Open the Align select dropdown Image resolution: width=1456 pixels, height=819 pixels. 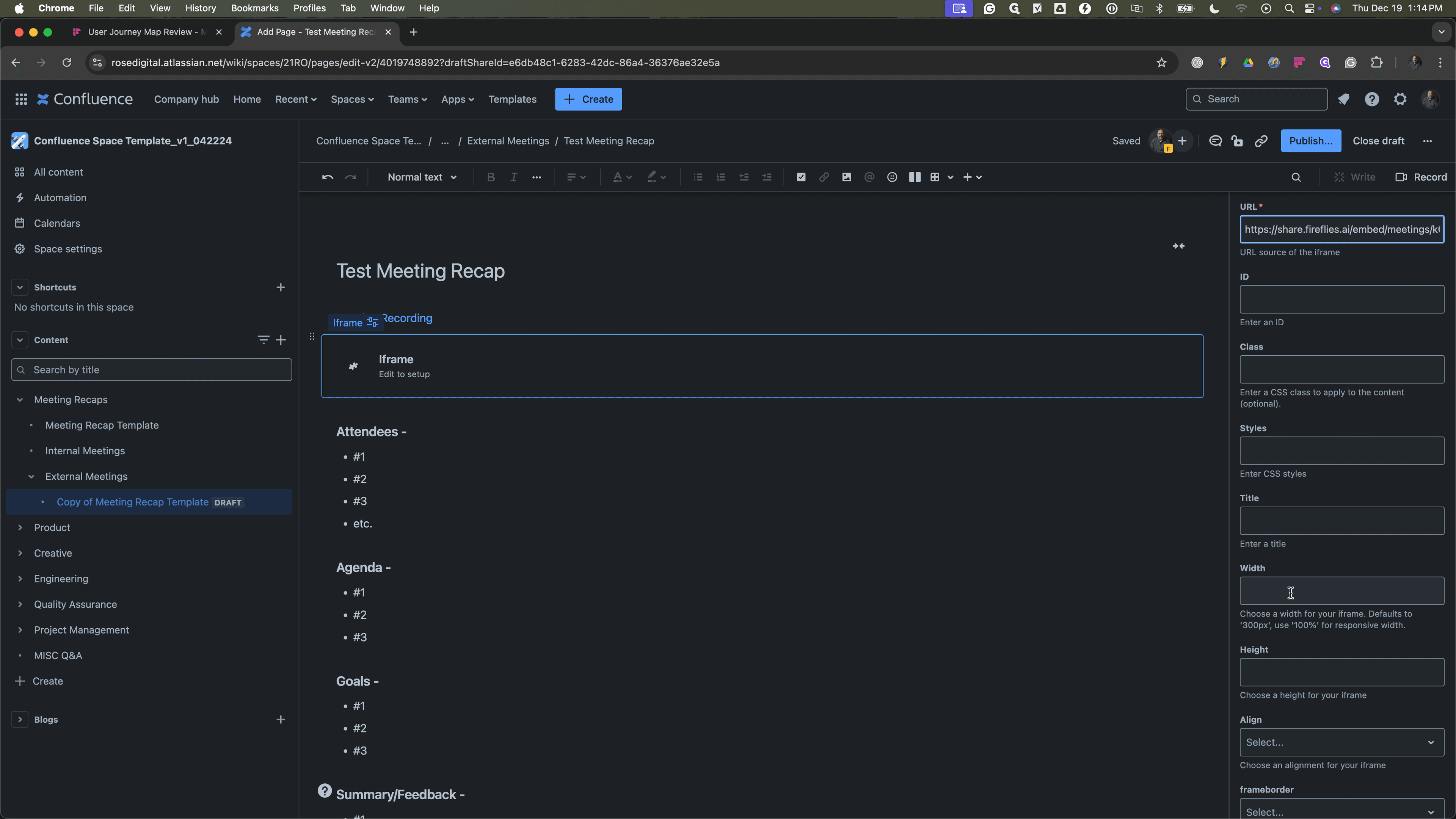coord(1342,742)
